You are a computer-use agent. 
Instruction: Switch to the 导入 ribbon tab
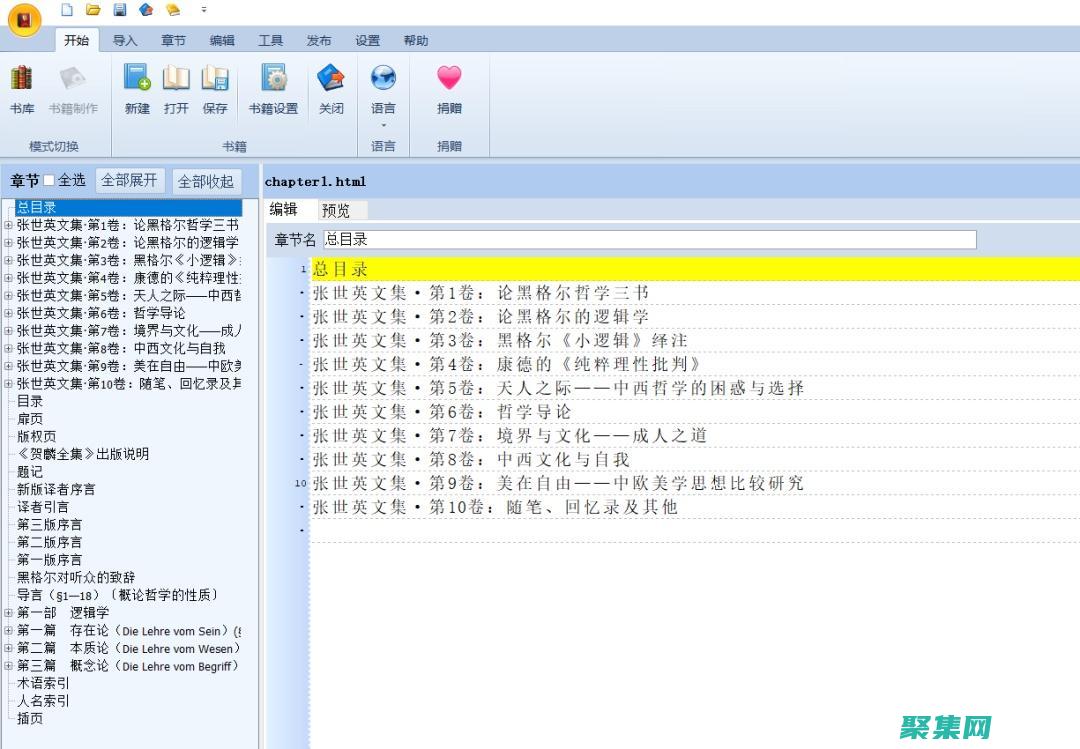125,41
